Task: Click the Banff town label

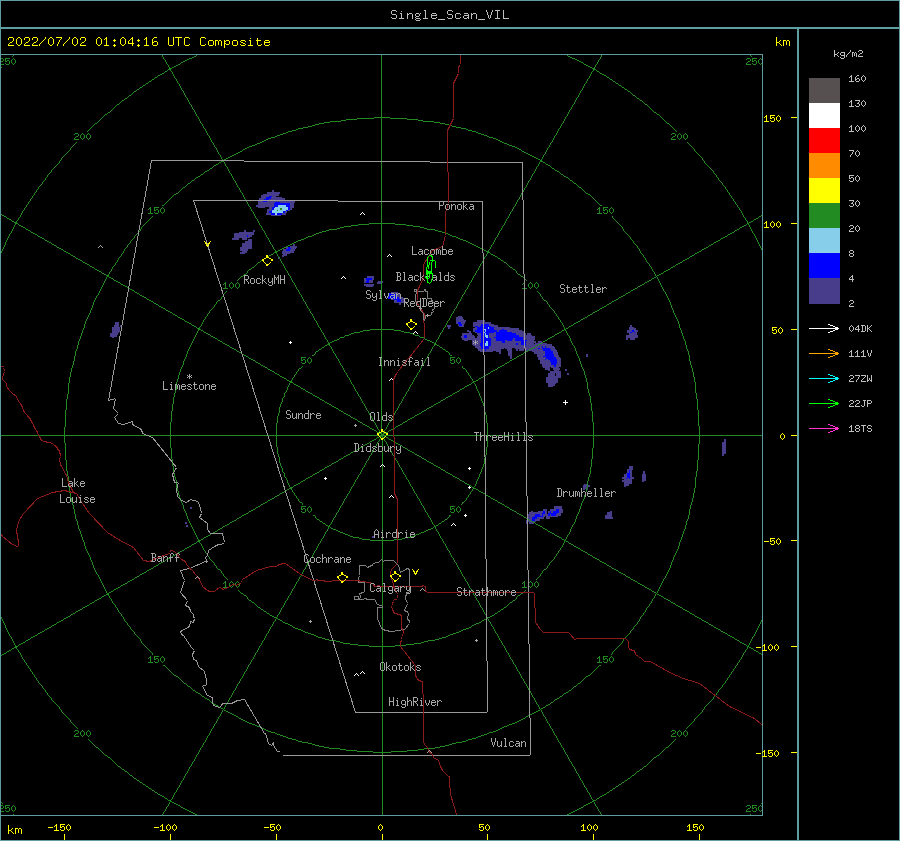Action: [165, 558]
